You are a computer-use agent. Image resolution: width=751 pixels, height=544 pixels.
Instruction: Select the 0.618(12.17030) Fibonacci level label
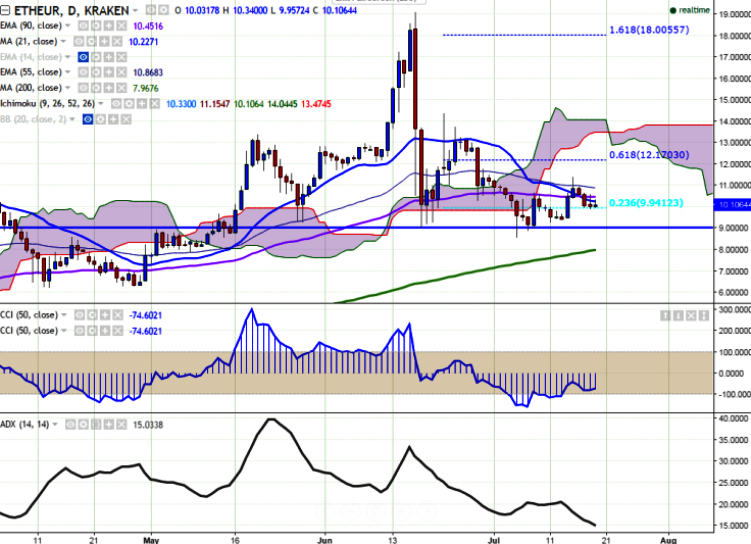(649, 155)
